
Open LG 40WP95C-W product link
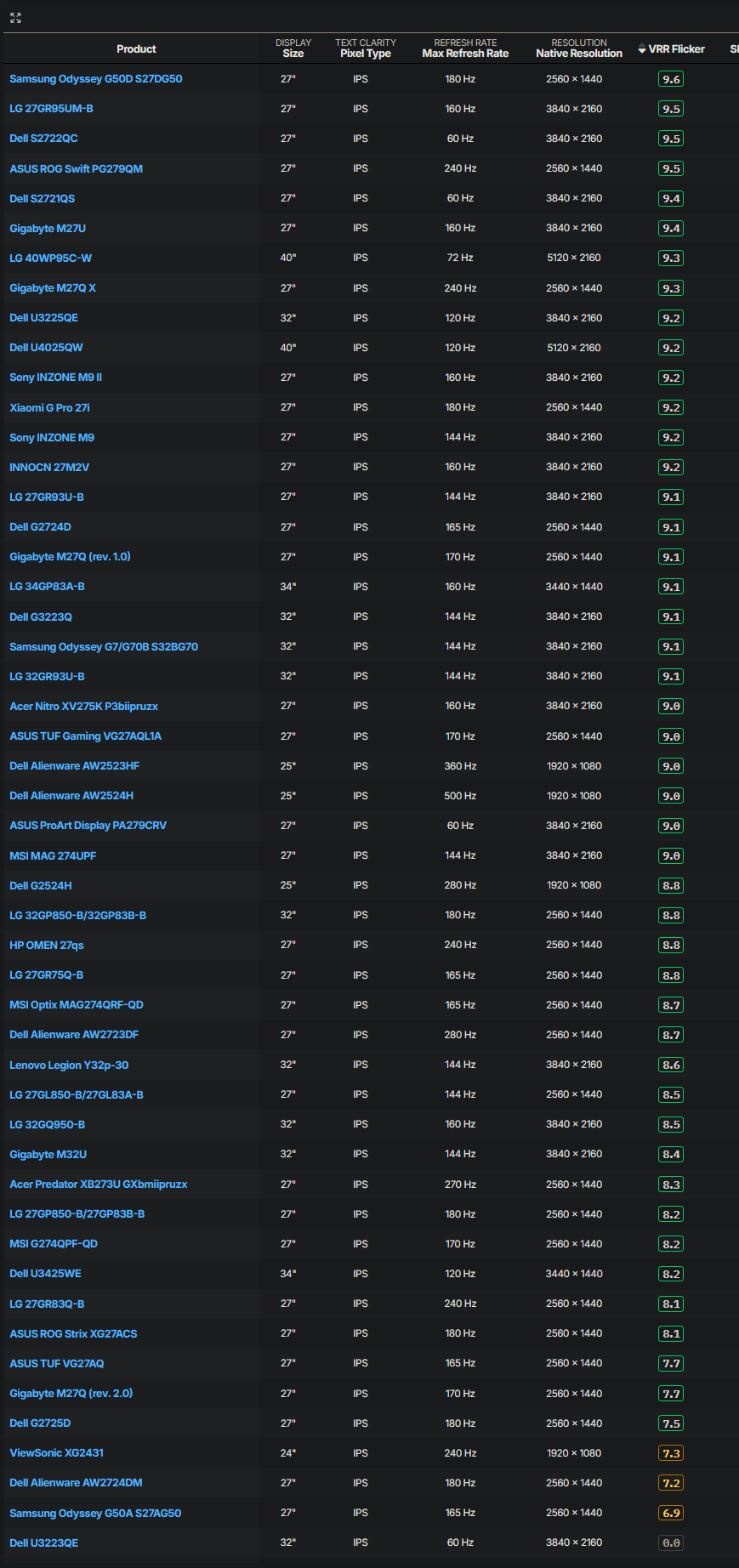click(x=51, y=258)
